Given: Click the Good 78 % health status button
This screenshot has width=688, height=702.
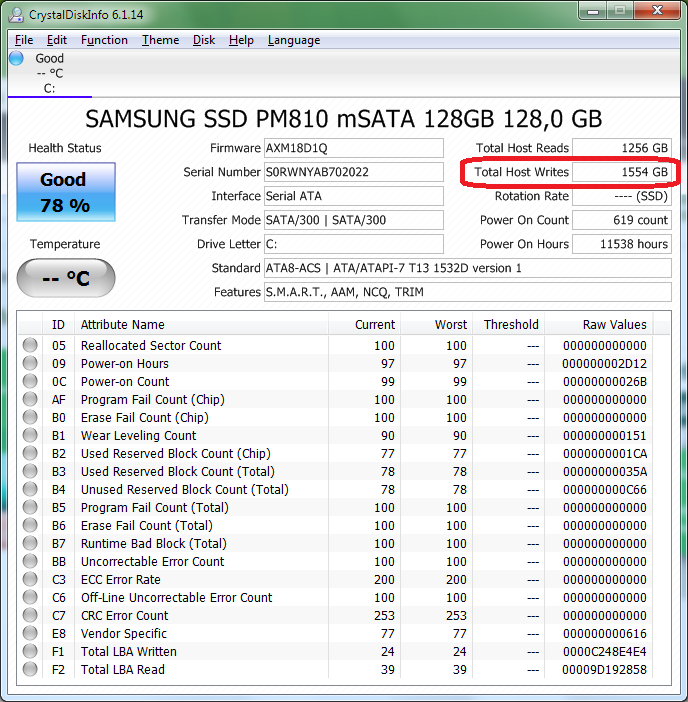Looking at the screenshot, I should tap(65, 192).
